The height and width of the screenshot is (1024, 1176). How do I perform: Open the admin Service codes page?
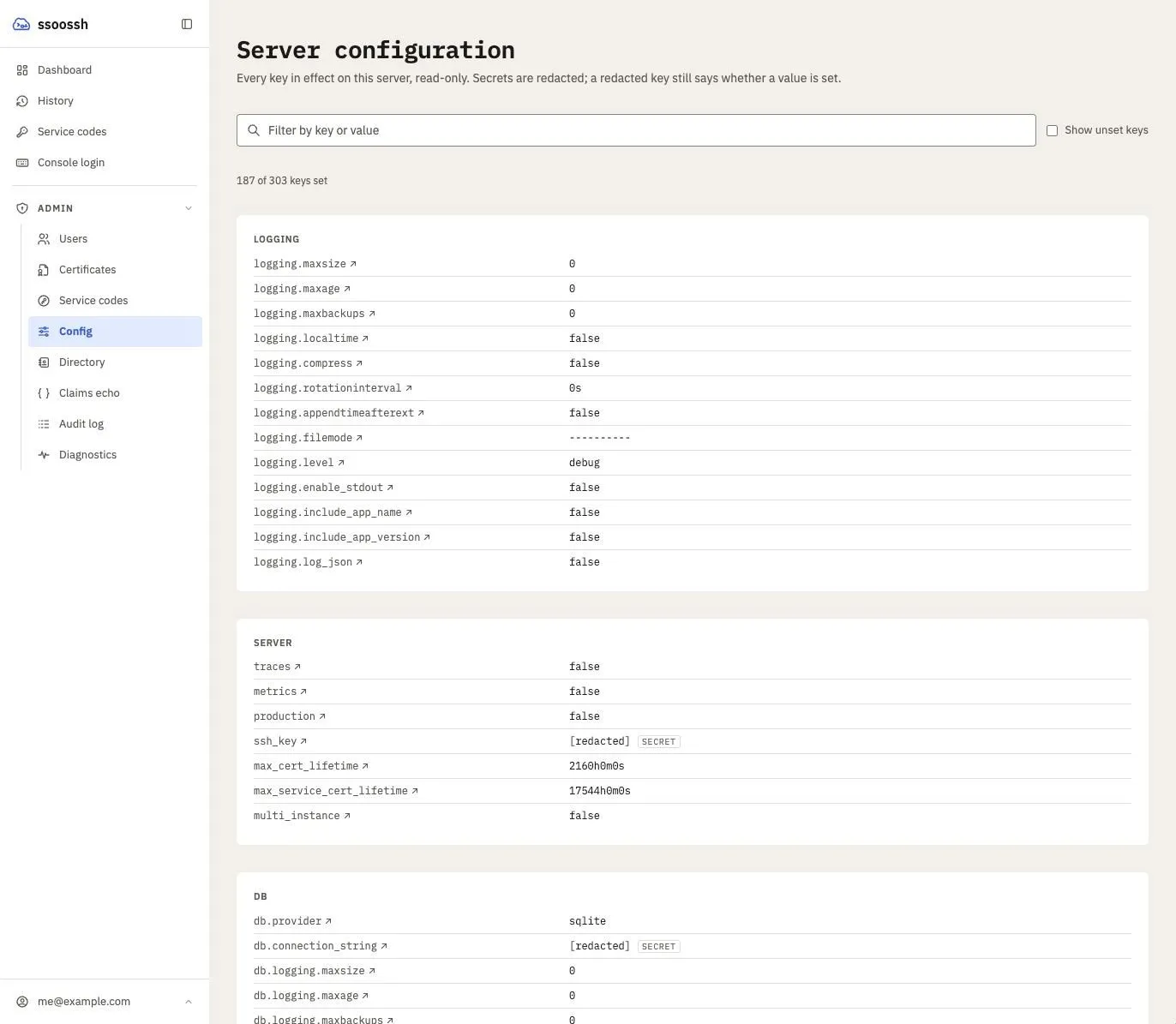pos(115,301)
